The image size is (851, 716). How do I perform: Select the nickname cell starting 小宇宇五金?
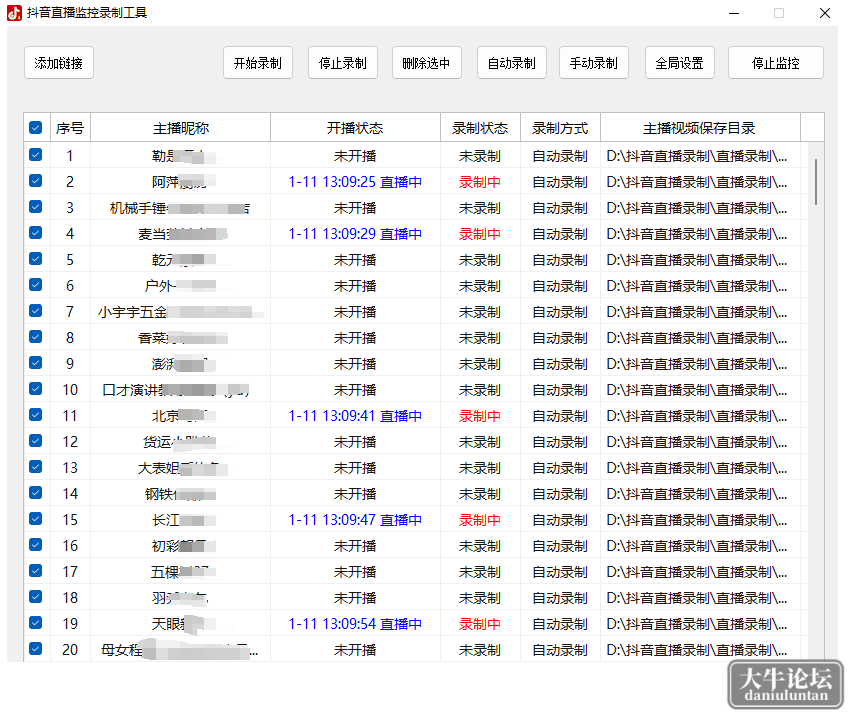[x=180, y=312]
